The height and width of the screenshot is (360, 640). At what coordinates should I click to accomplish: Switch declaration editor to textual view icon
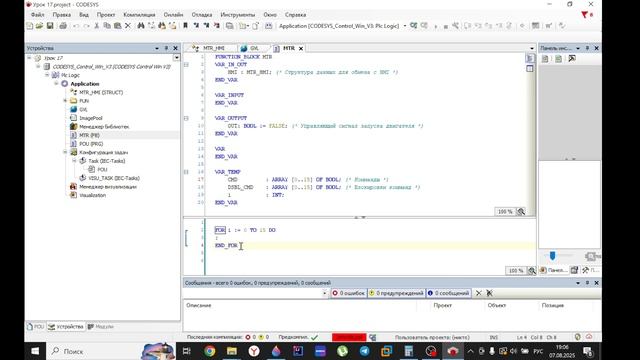pyautogui.click(x=530, y=59)
